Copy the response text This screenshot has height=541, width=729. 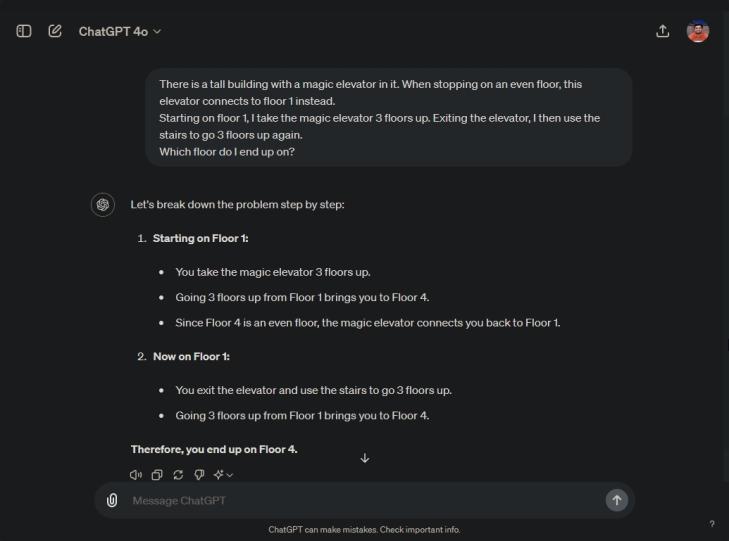tap(157, 475)
